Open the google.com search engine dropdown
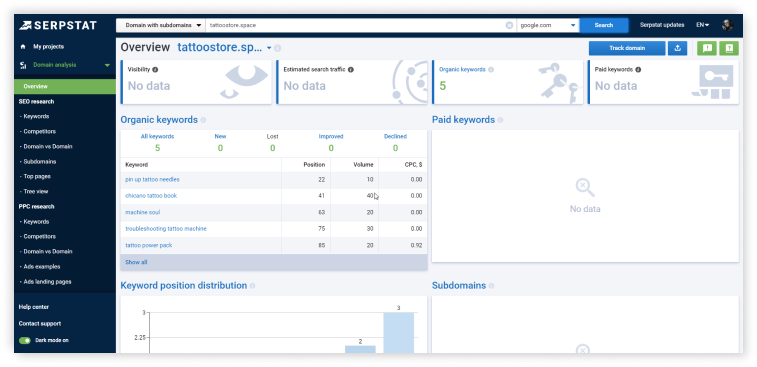757x367 pixels. point(548,25)
